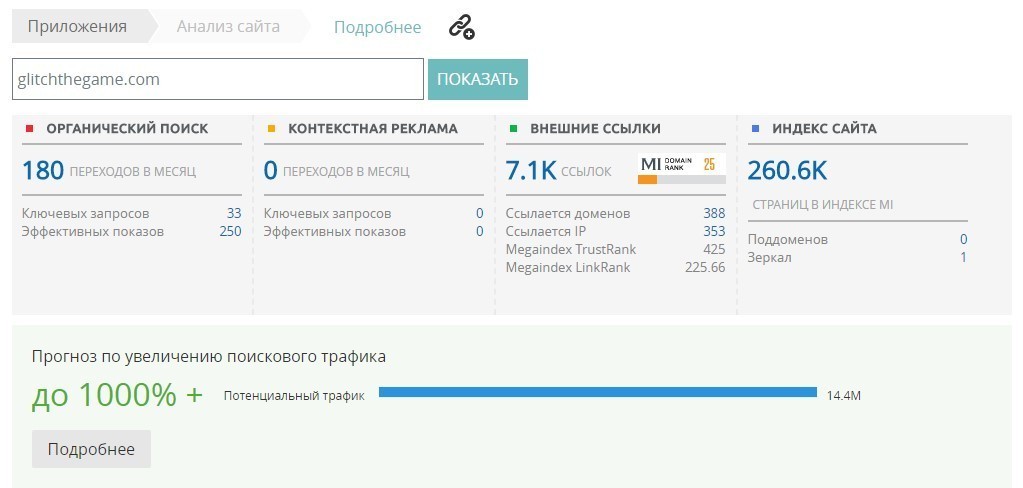Click the MI Domain Rank 25 badge
The width and height of the screenshot is (1023, 488).
point(682,169)
